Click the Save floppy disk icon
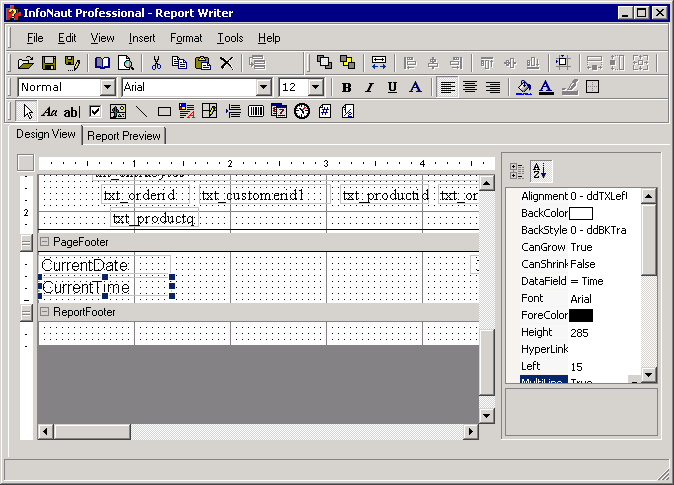This screenshot has width=674, height=485. 49,63
